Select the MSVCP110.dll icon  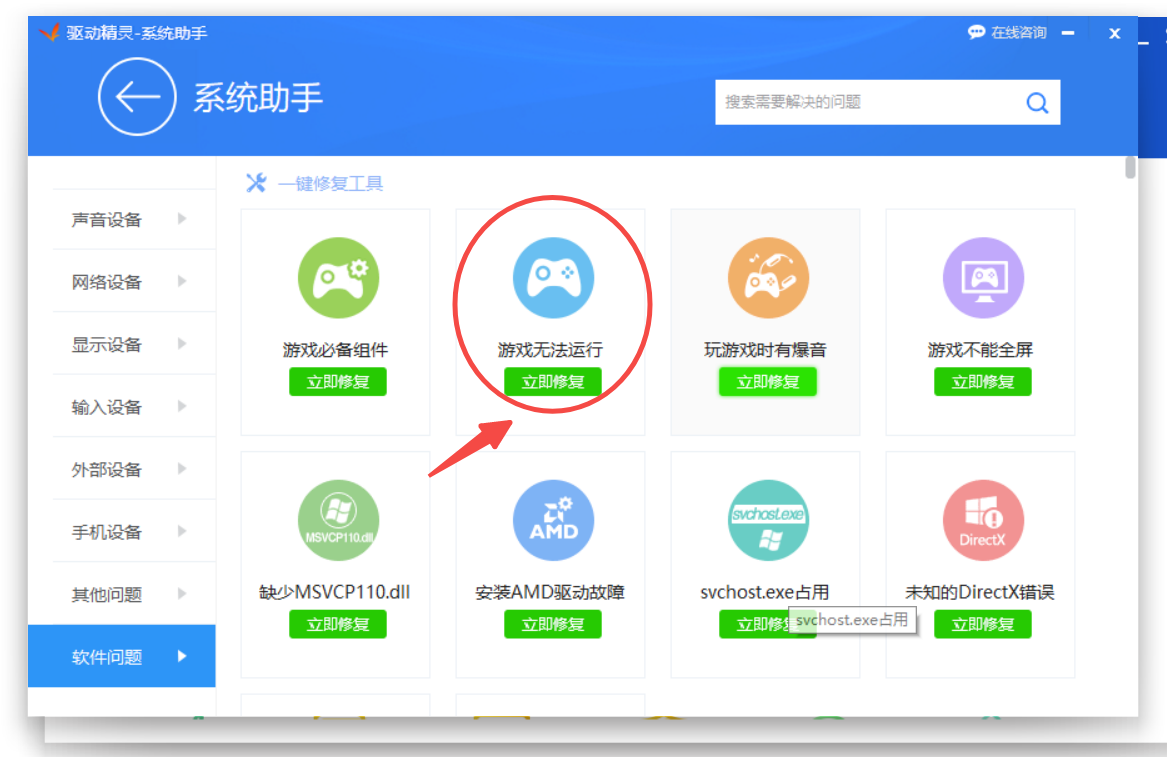pyautogui.click(x=338, y=520)
